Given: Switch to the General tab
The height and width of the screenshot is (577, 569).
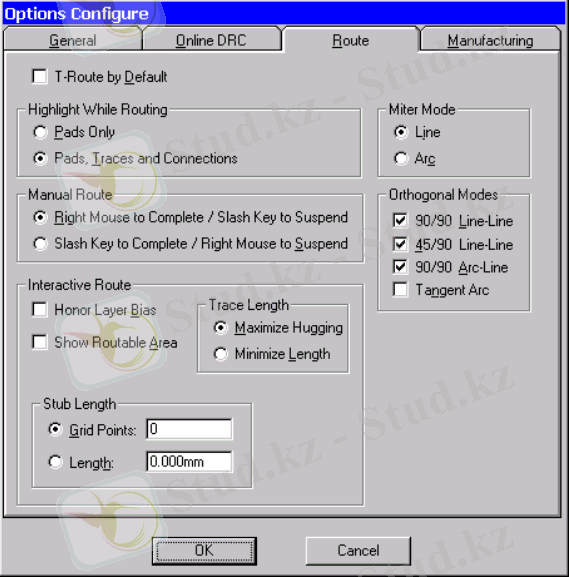Looking at the screenshot, I should (73, 40).
